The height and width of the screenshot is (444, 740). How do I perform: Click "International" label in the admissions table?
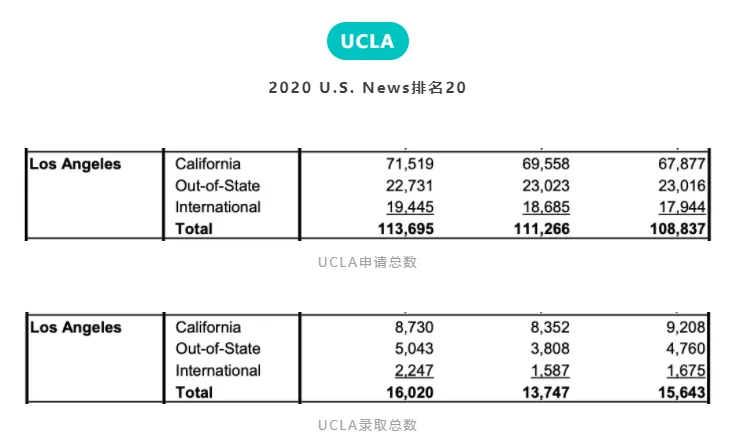click(218, 370)
